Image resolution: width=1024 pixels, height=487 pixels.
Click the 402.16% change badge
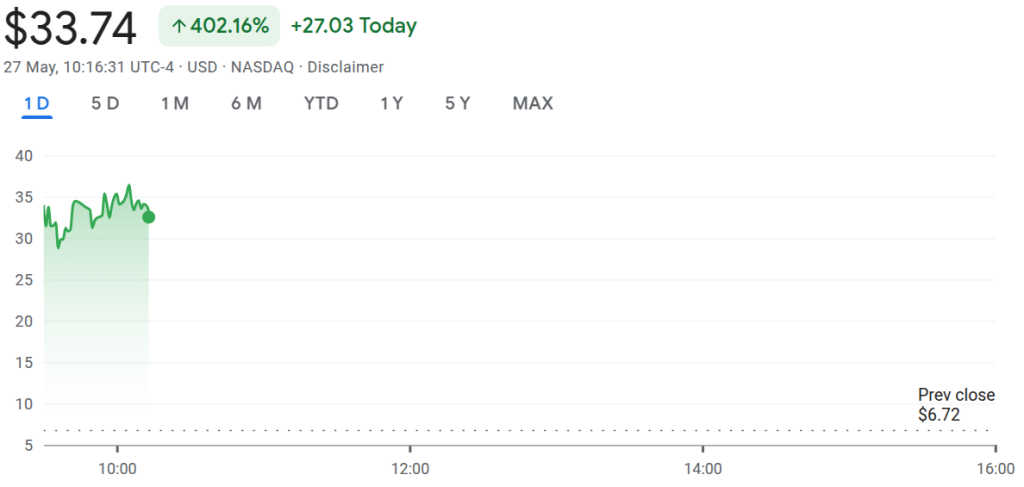click(x=219, y=26)
